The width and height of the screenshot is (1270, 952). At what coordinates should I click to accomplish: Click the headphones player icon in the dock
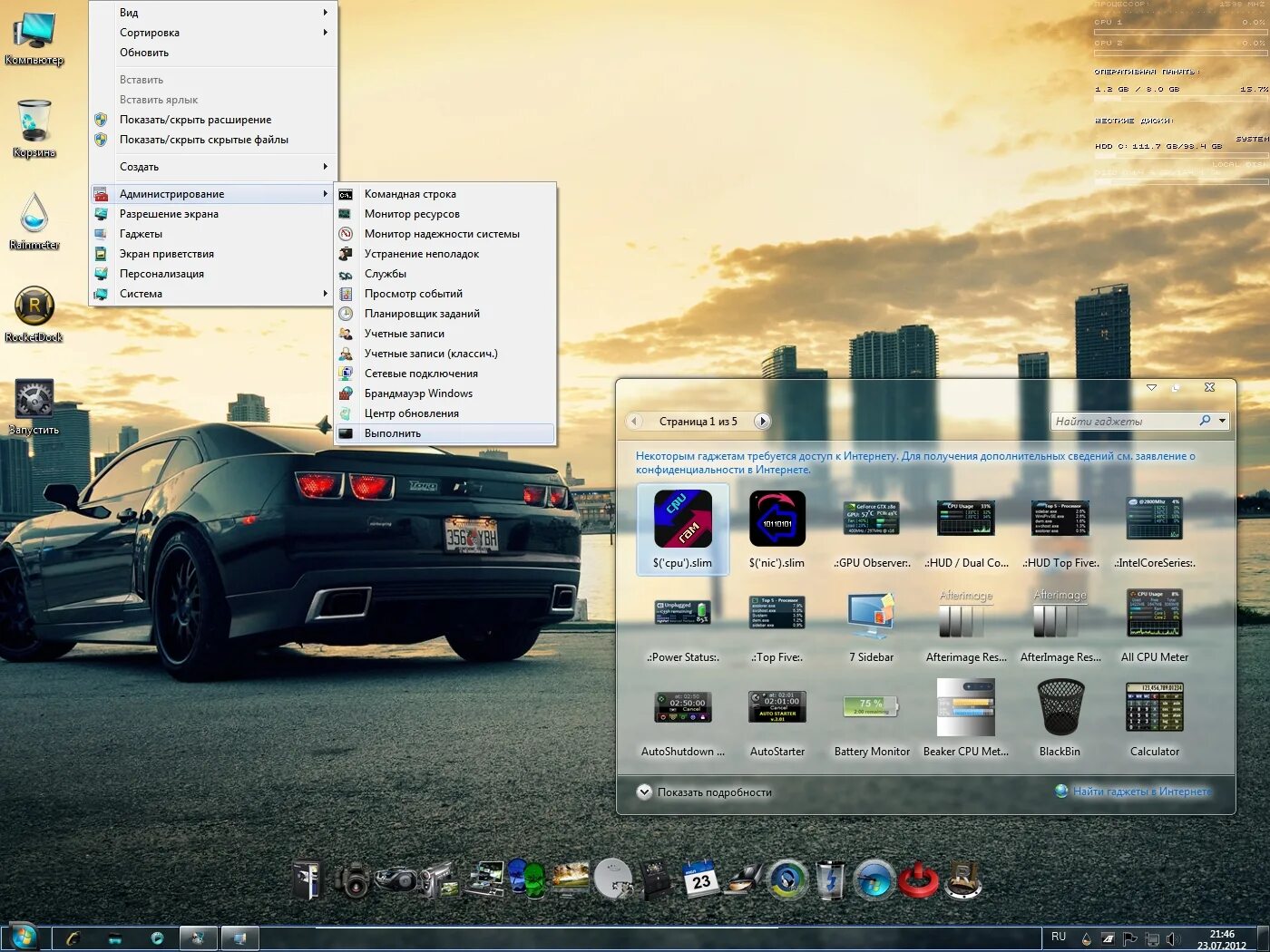(787, 879)
